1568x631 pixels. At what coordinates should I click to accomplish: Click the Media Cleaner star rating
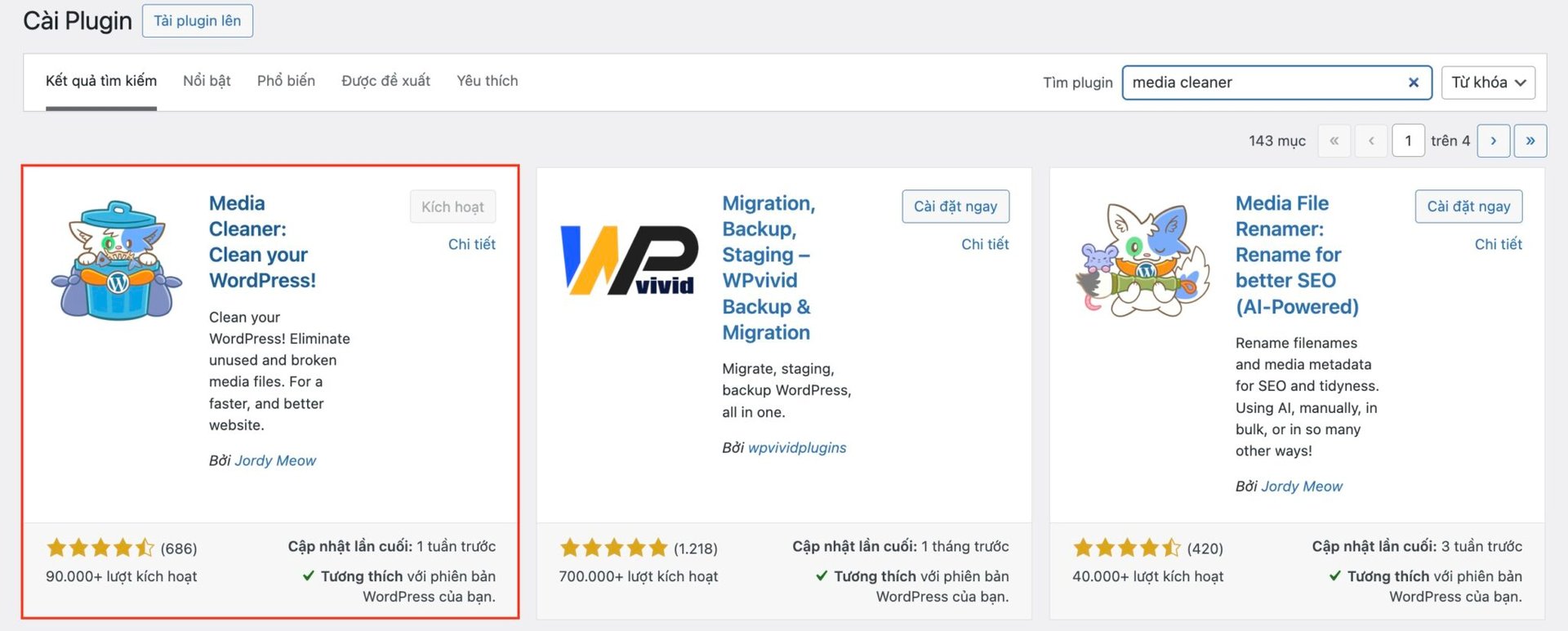(100, 548)
